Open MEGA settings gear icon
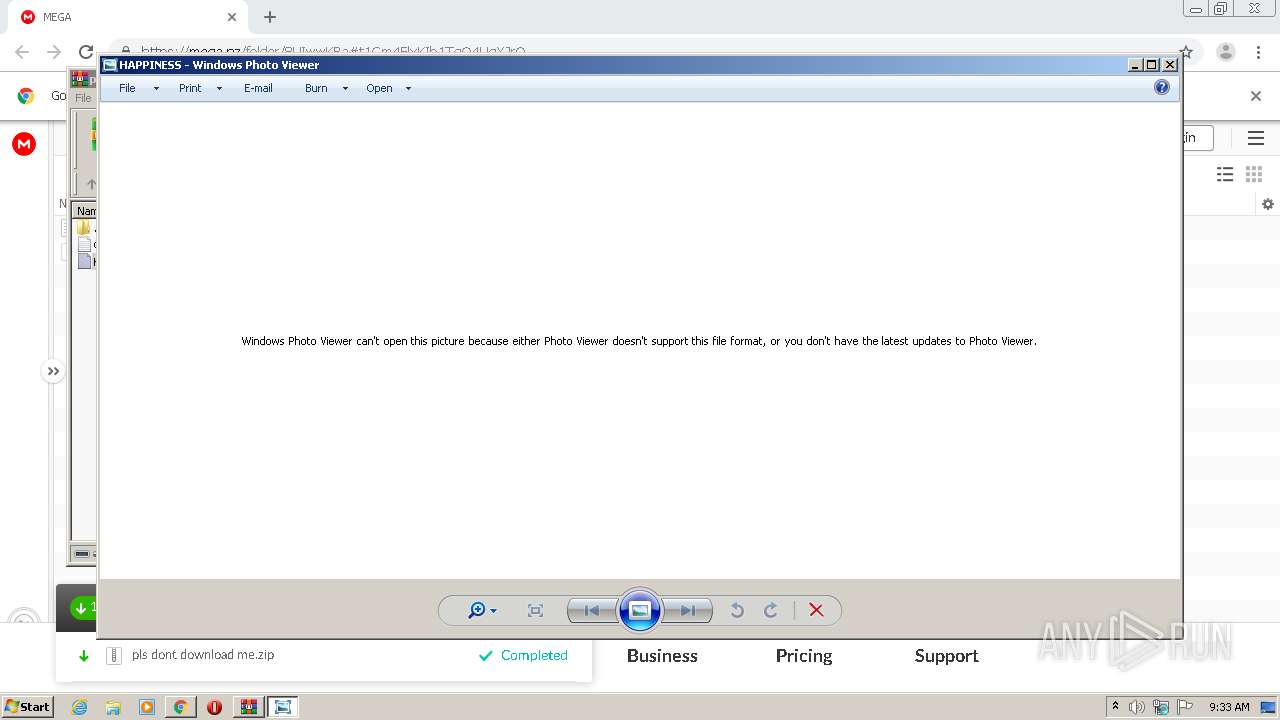1280x720 pixels. [1268, 204]
